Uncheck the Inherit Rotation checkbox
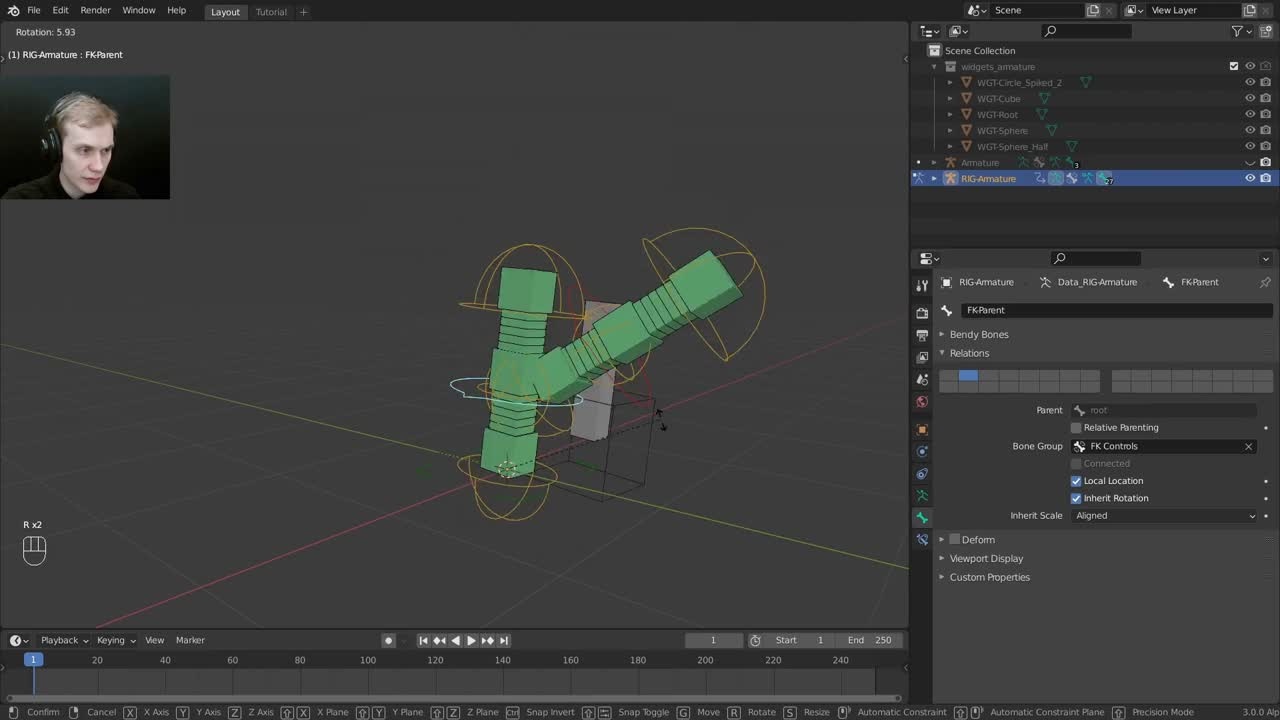1280x720 pixels. click(x=1076, y=498)
